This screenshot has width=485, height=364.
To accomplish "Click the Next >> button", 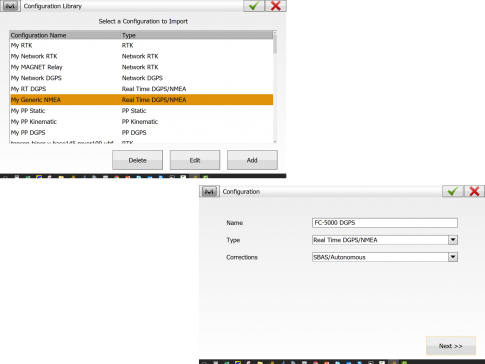I will [x=451, y=346].
